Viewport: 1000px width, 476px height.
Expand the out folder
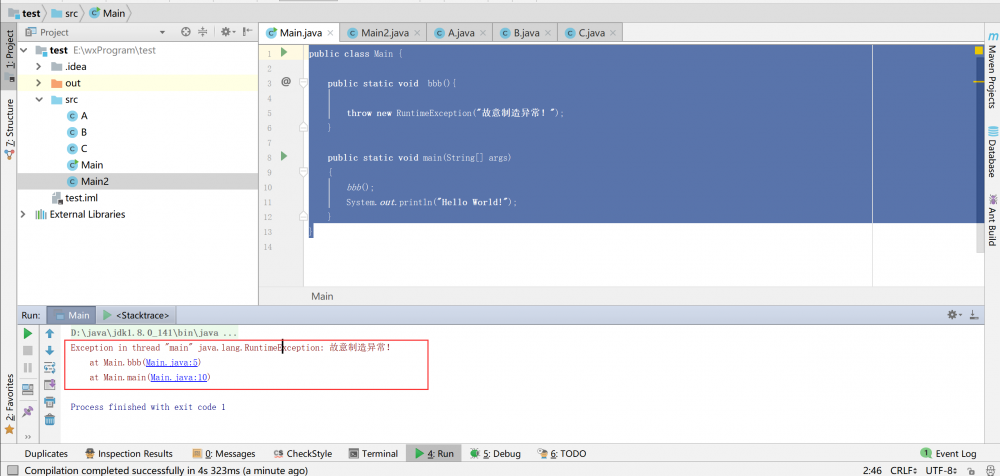coord(38,83)
